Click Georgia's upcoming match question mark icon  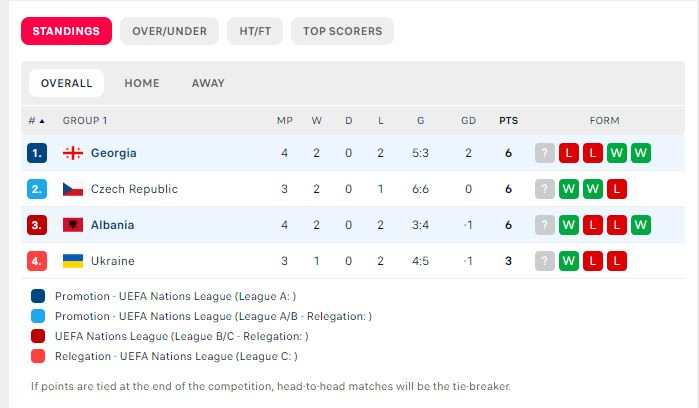tap(545, 153)
